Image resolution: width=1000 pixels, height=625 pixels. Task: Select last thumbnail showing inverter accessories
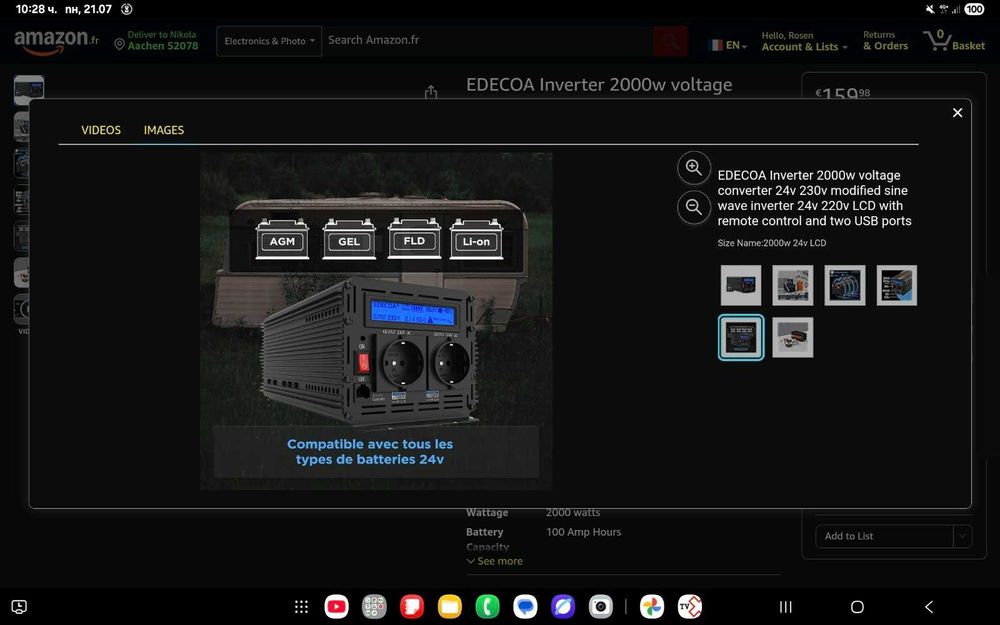click(793, 337)
